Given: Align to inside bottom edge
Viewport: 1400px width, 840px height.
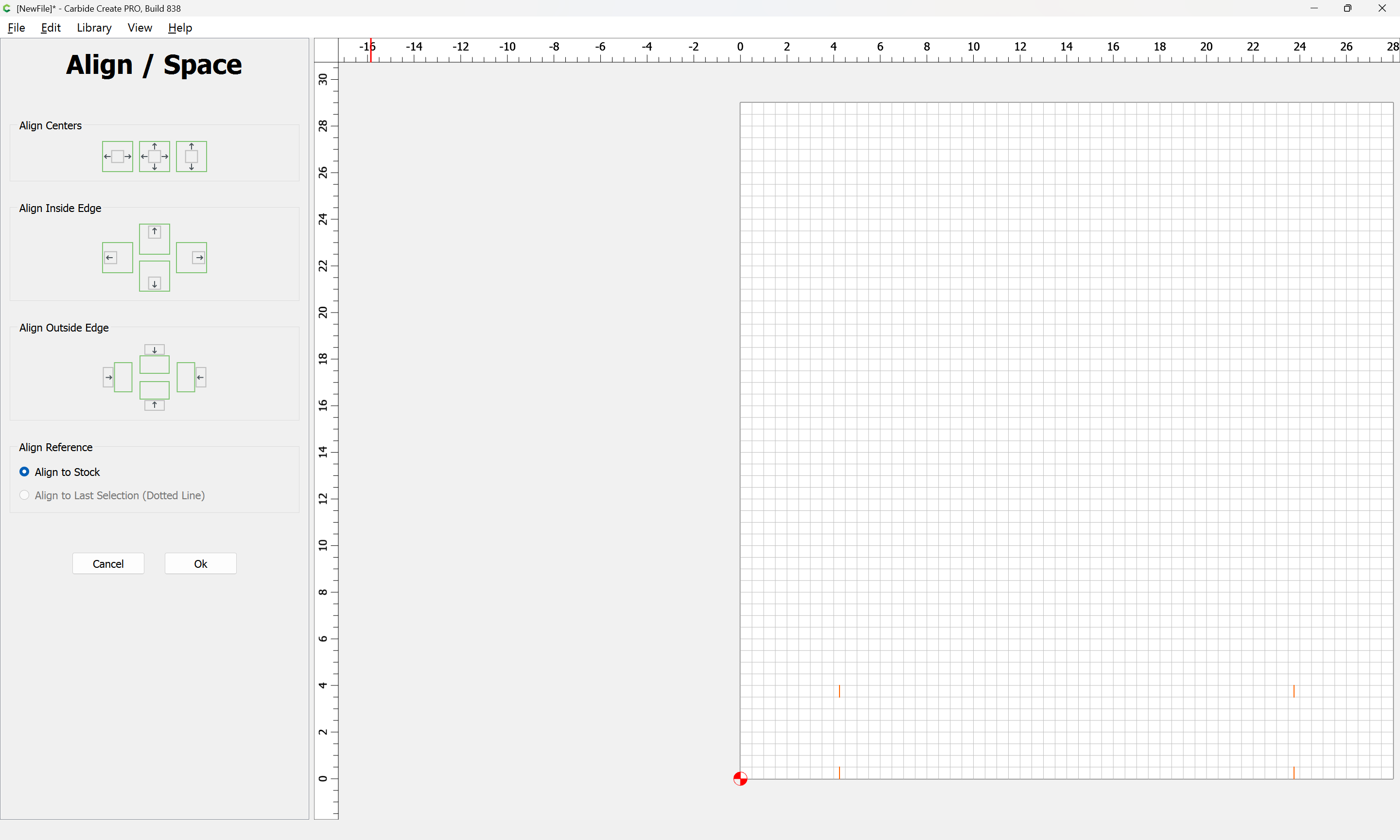Looking at the screenshot, I should pyautogui.click(x=155, y=276).
